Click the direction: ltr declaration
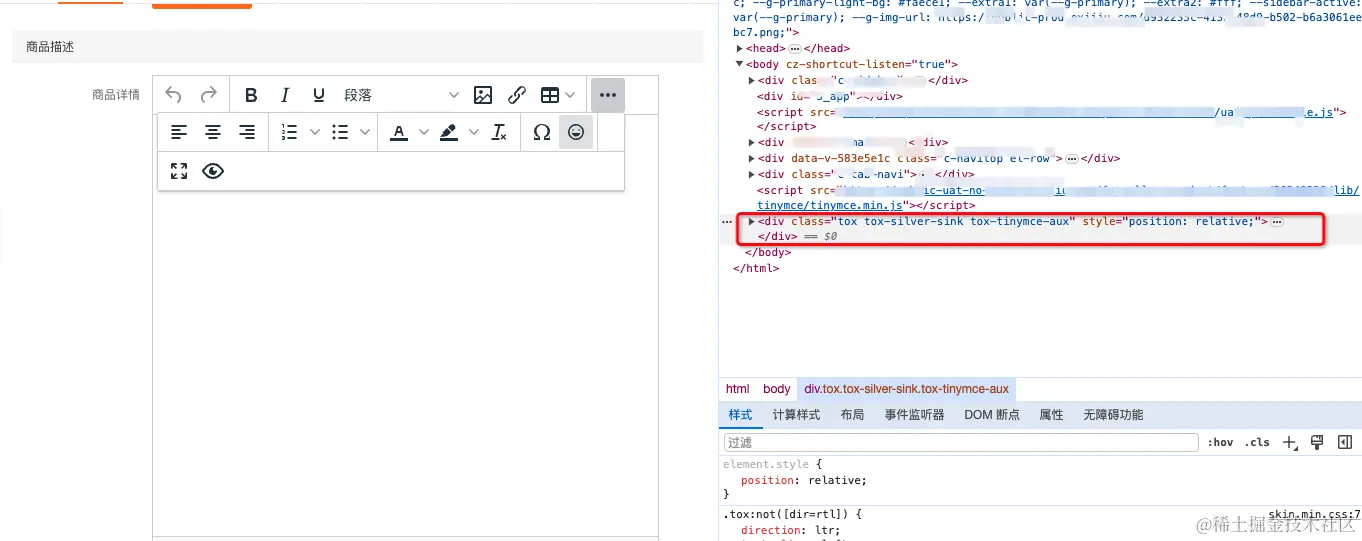 [791, 530]
